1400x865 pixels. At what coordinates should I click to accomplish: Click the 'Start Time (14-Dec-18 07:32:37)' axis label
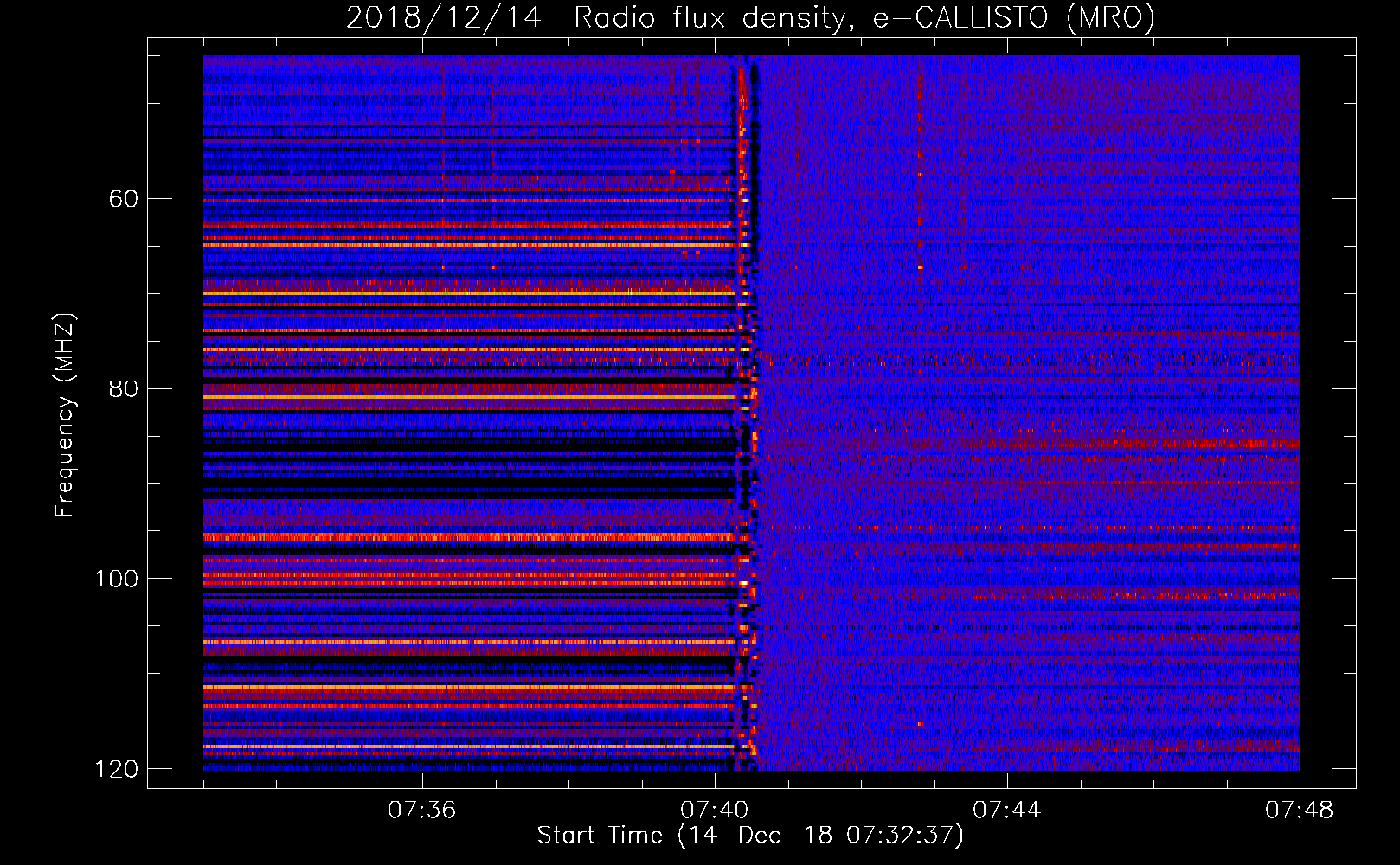tap(750, 836)
